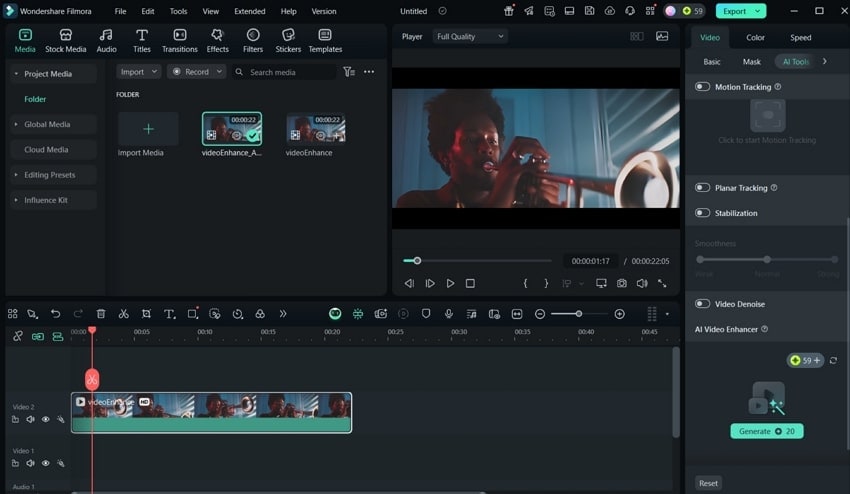The image size is (850, 494).
Task: Zoom in the timeline with plus icon
Action: click(620, 314)
